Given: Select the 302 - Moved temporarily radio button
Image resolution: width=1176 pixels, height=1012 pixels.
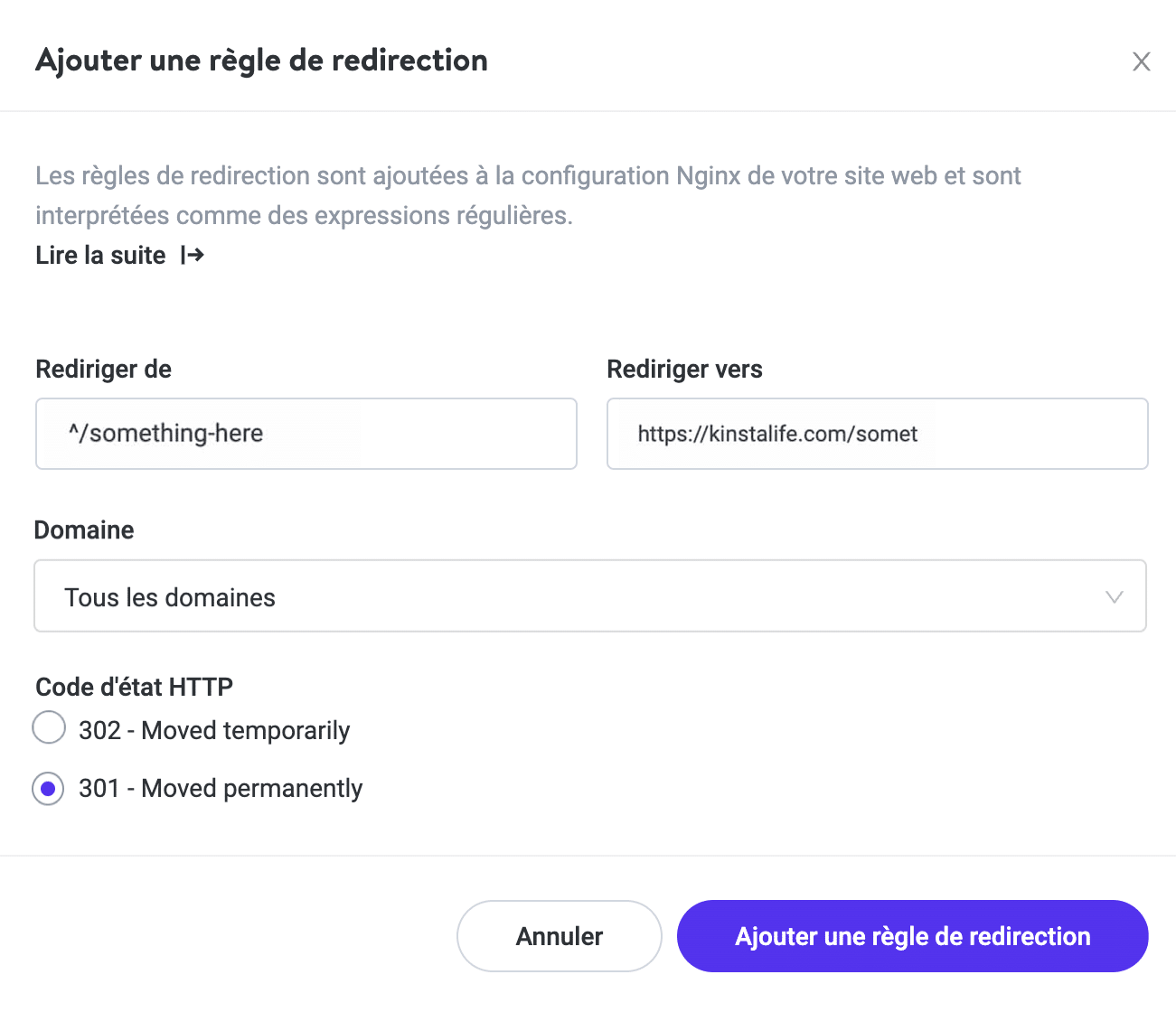Looking at the screenshot, I should pyautogui.click(x=49, y=727).
